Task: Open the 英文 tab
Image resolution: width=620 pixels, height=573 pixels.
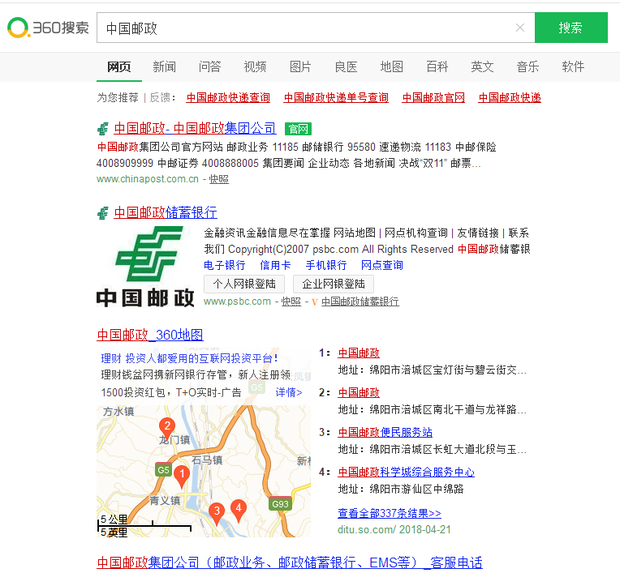Action: point(482,67)
